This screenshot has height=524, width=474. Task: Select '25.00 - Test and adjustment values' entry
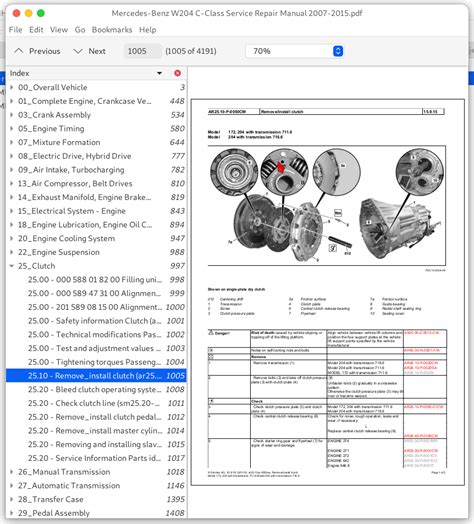[x=96, y=348]
